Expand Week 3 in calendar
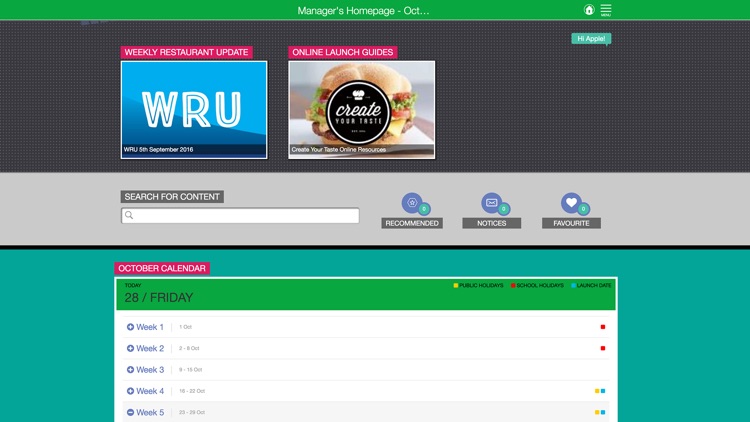 click(130, 369)
